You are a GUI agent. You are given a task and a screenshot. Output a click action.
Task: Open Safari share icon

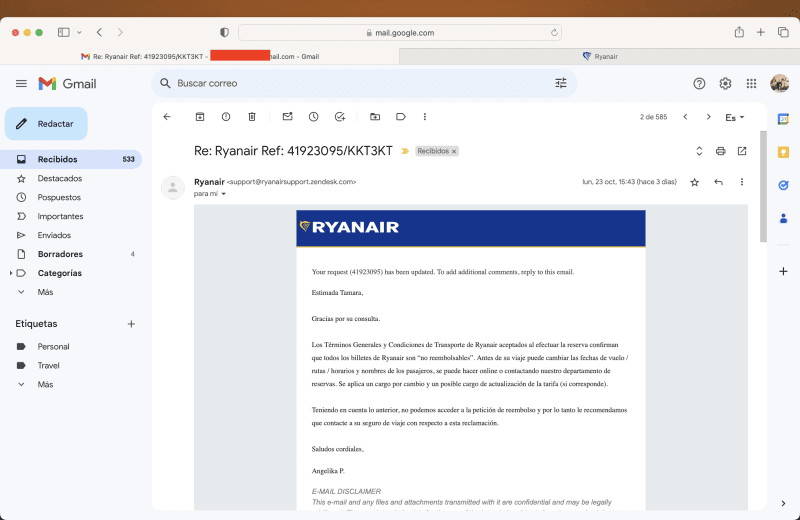point(739,32)
